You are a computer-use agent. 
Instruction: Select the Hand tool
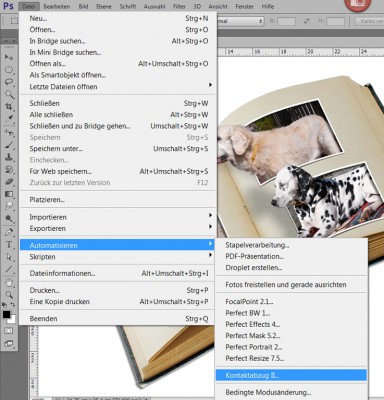(9, 283)
